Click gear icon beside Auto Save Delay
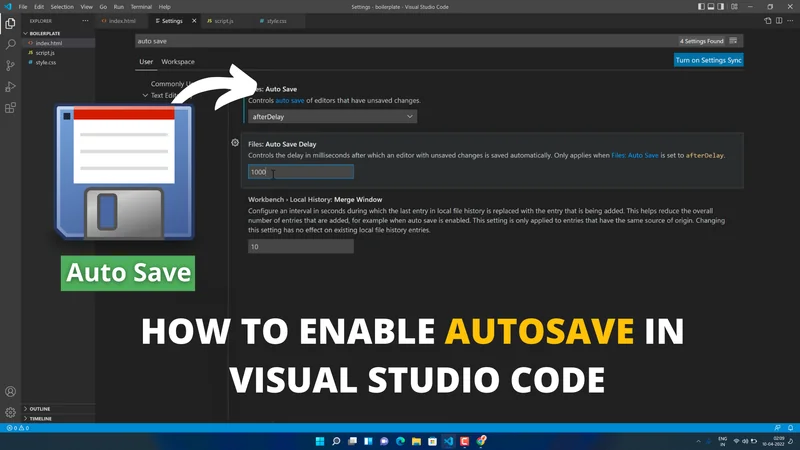The width and height of the screenshot is (800, 450). 235,143
